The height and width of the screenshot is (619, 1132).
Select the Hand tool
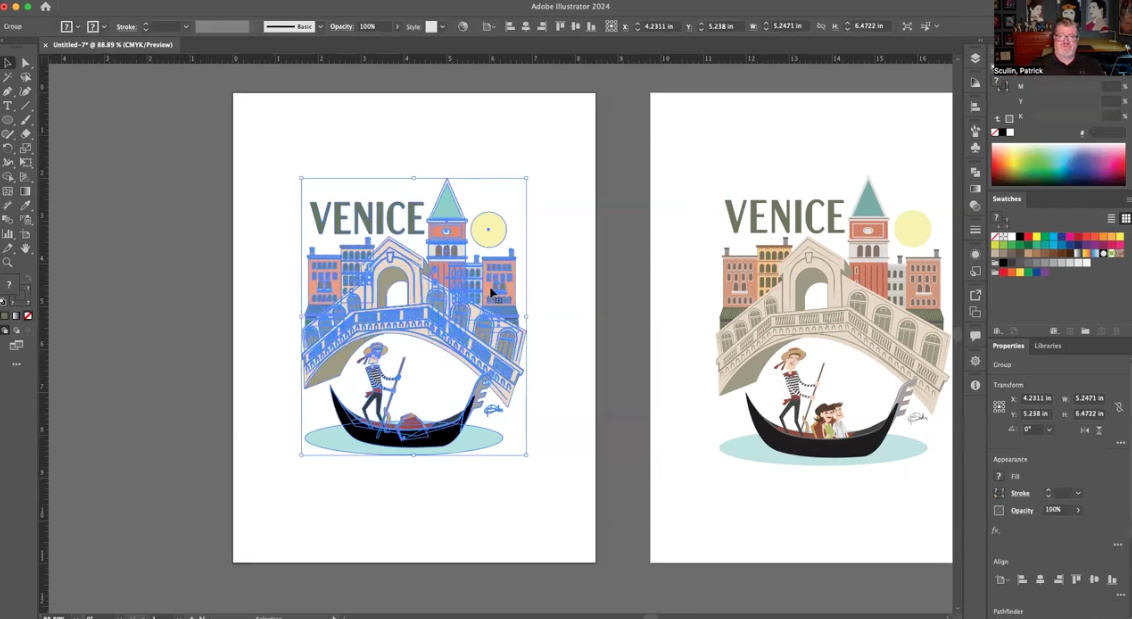[x=26, y=248]
